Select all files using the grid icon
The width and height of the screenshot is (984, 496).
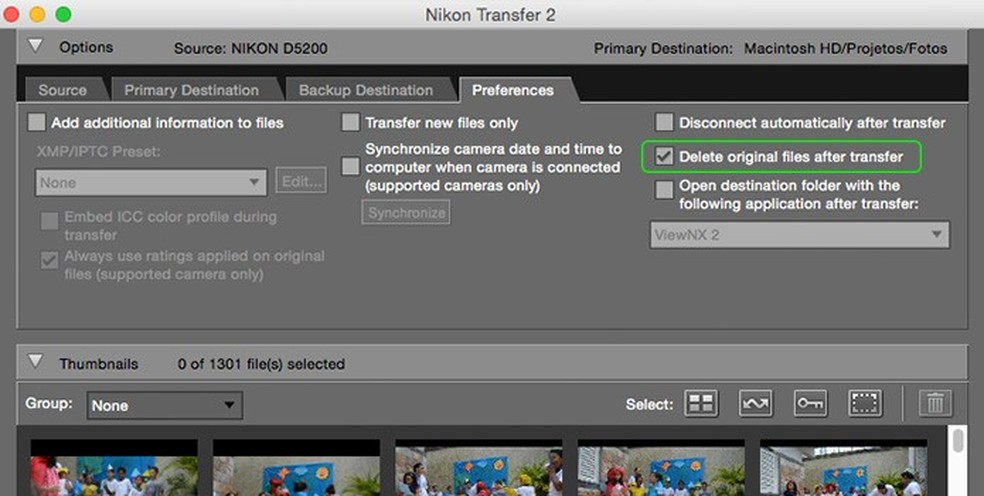pos(701,403)
